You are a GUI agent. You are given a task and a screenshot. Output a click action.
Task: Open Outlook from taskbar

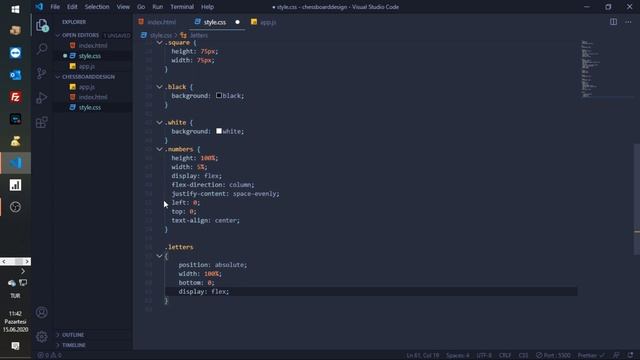pyautogui.click(x=16, y=75)
